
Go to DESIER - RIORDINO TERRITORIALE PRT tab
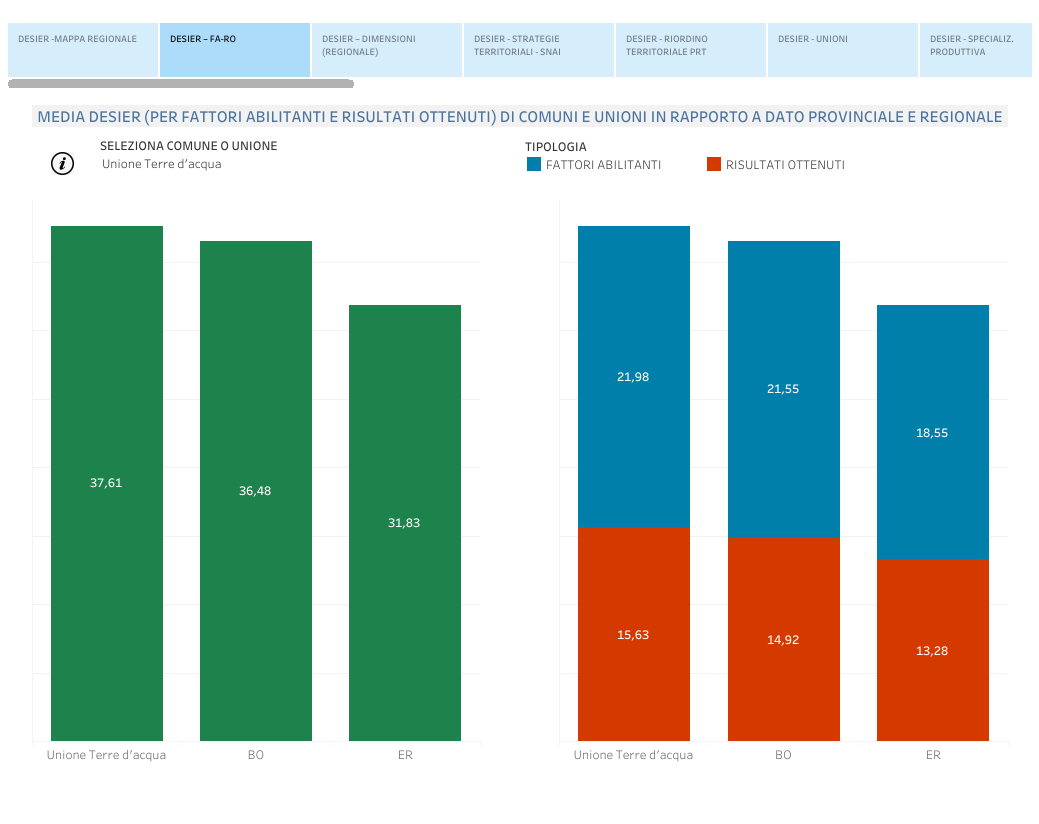pyautogui.click(x=691, y=50)
